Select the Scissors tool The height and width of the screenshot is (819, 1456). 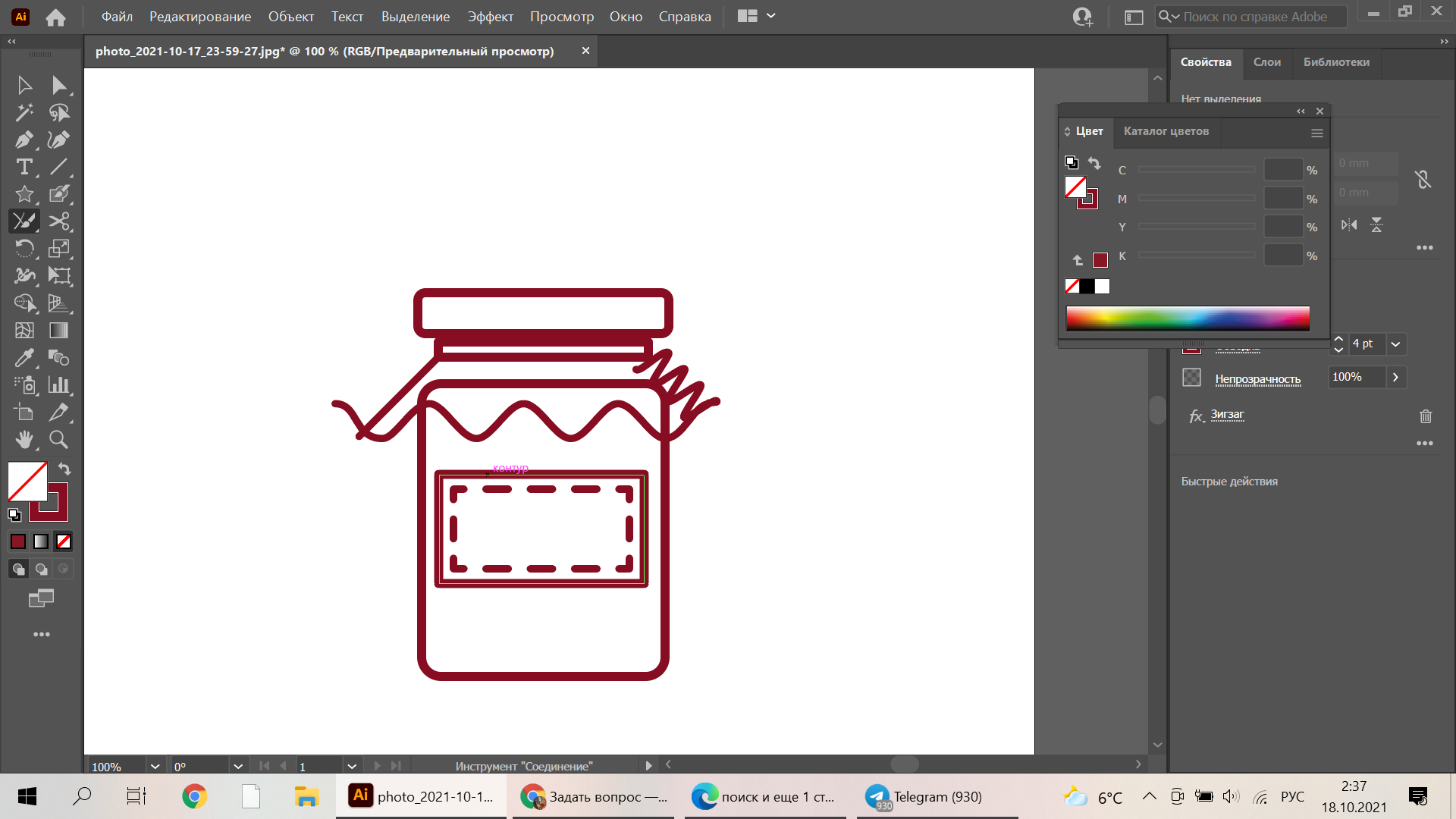coord(58,221)
